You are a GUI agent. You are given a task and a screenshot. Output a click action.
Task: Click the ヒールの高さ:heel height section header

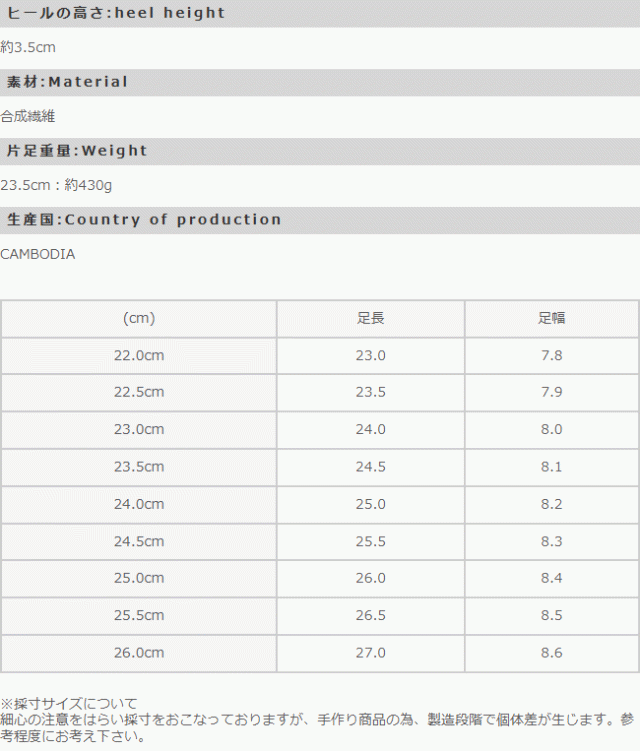click(x=116, y=14)
